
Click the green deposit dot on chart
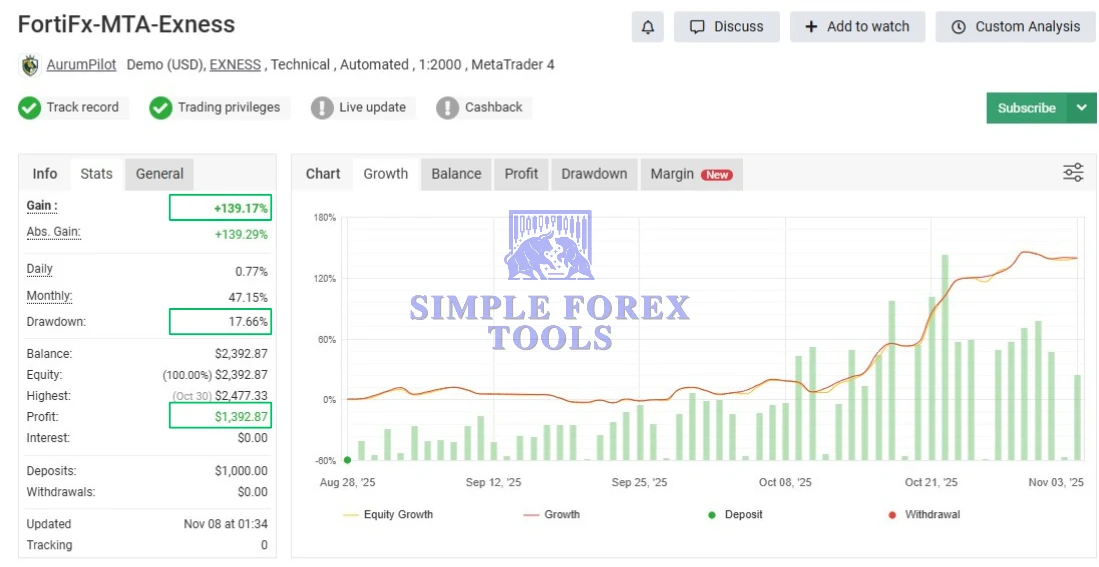[347, 460]
